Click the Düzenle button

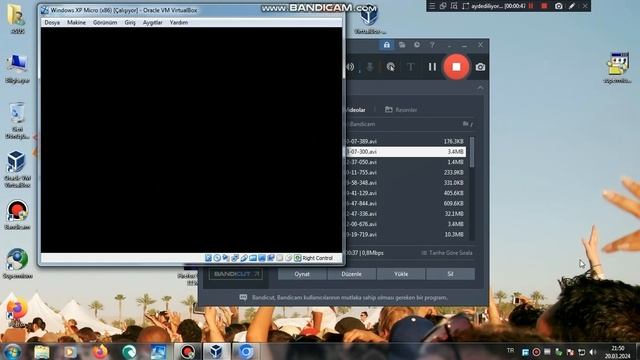coord(351,274)
